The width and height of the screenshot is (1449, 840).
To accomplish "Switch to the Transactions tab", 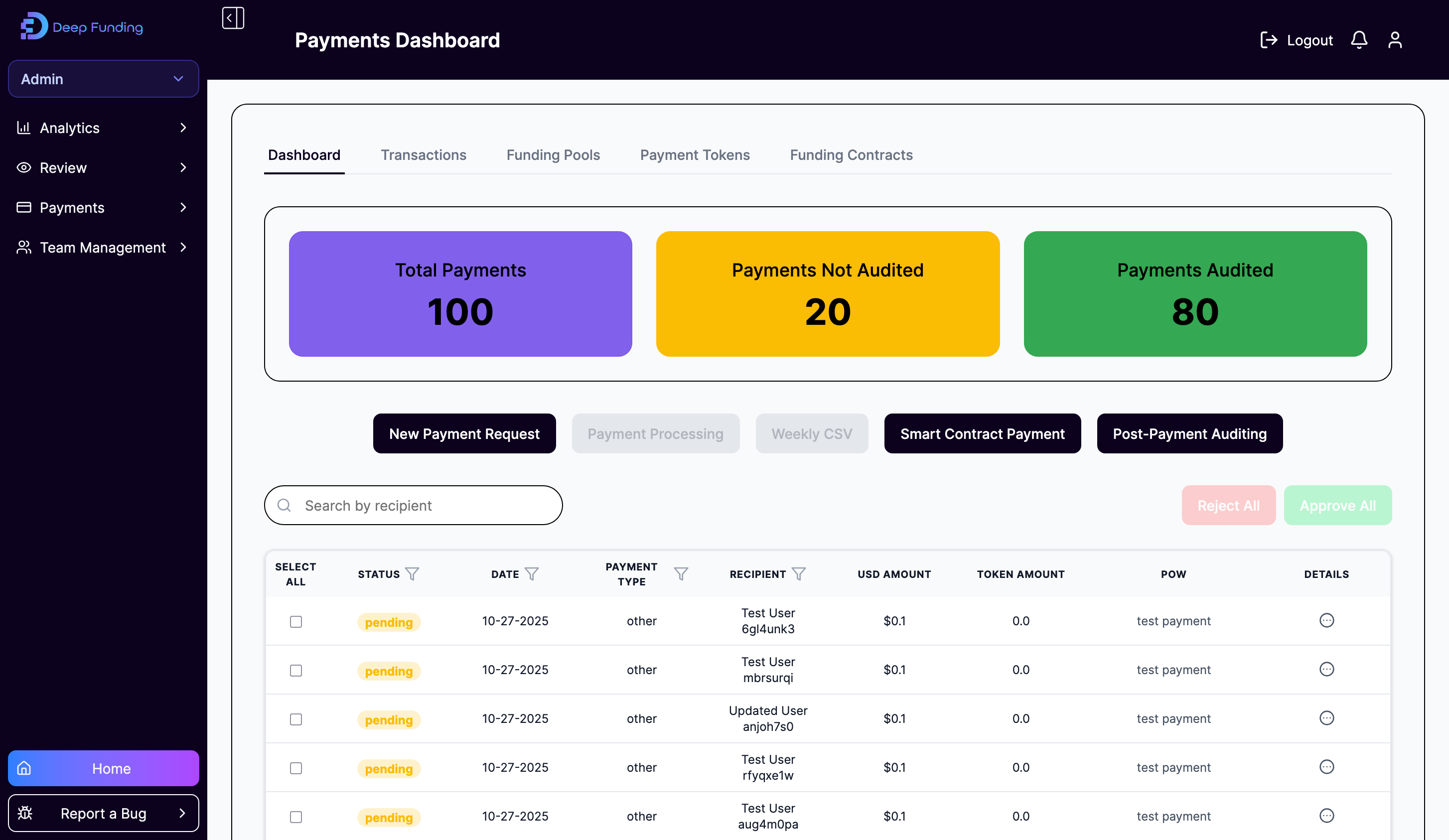I will coord(423,154).
